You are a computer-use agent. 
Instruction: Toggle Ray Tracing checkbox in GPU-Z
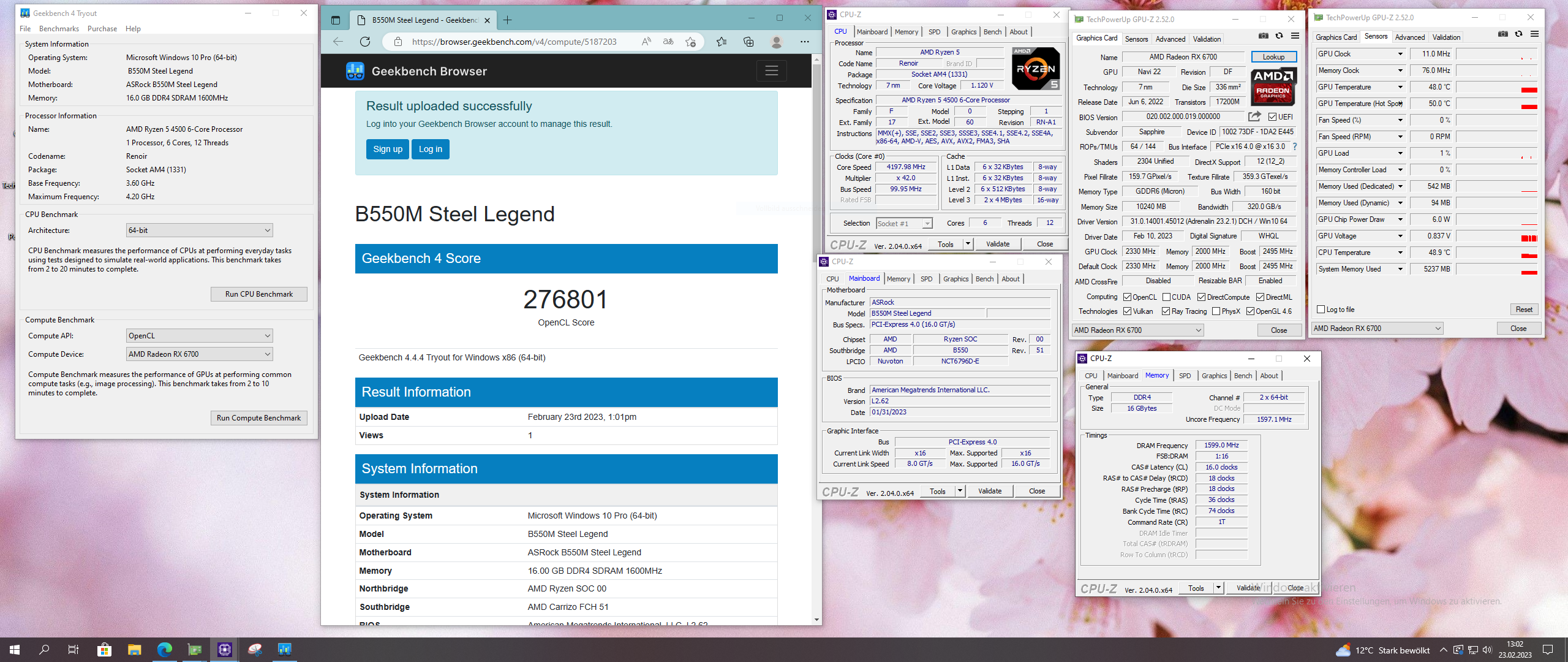(x=1166, y=311)
